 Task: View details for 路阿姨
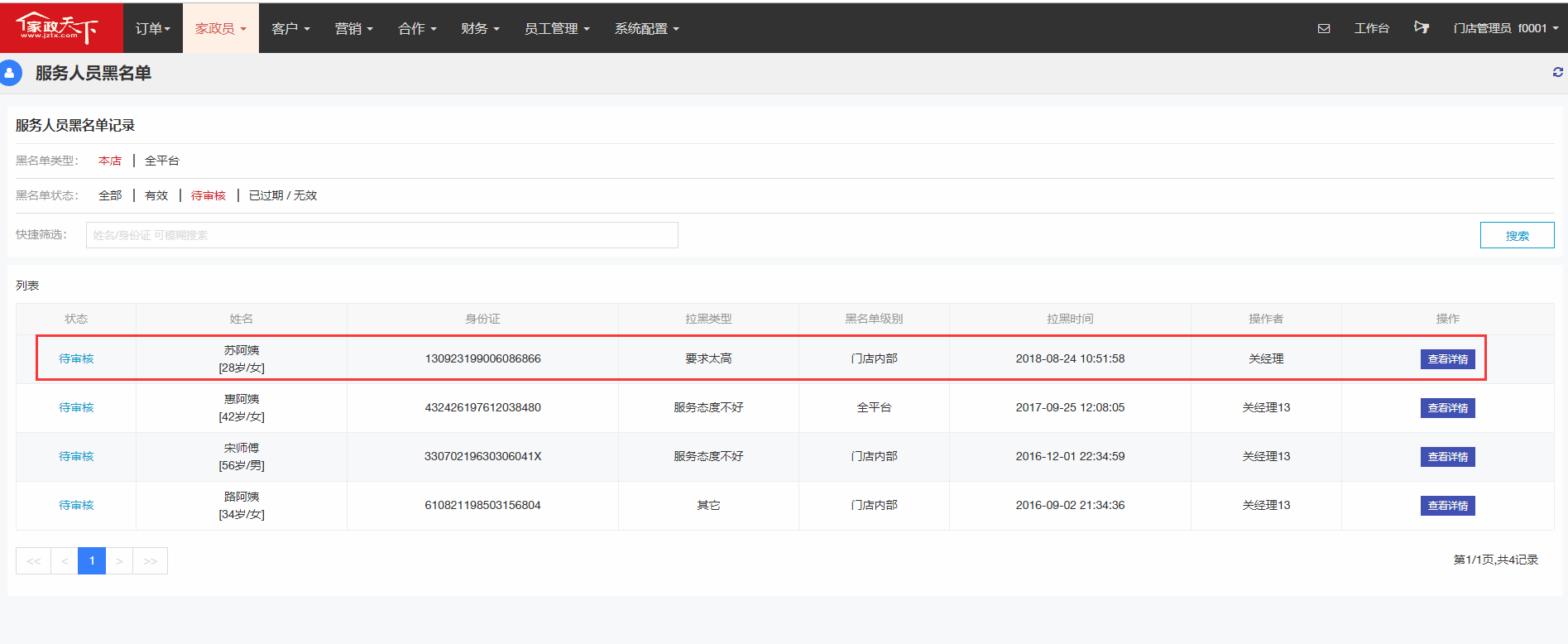pos(1448,506)
